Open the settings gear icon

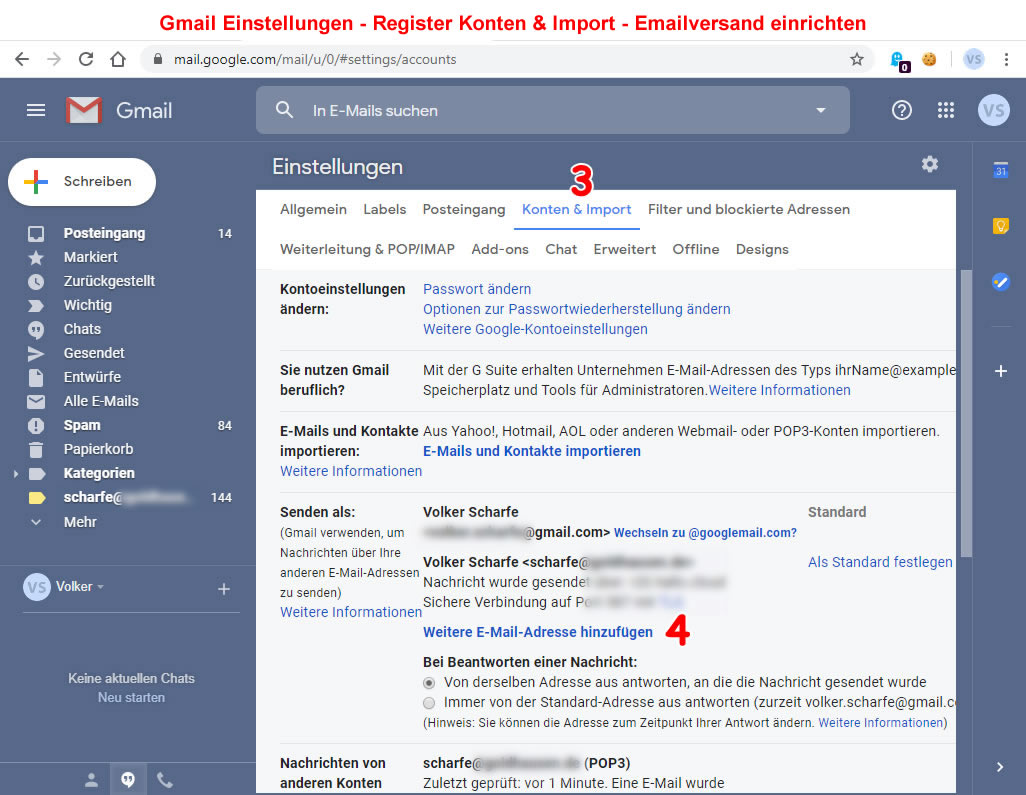[x=930, y=164]
